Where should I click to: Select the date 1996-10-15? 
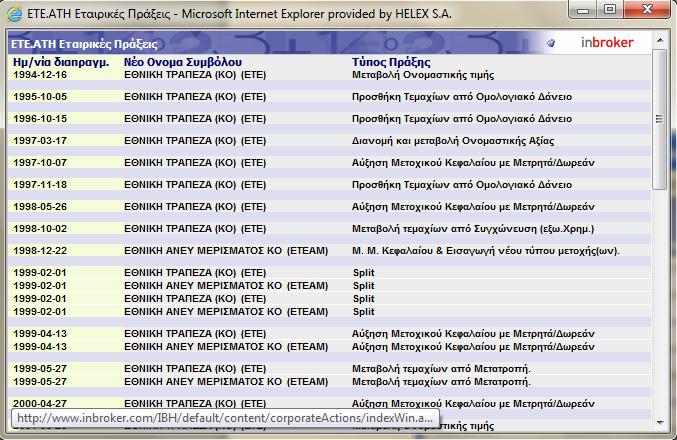tap(40, 119)
